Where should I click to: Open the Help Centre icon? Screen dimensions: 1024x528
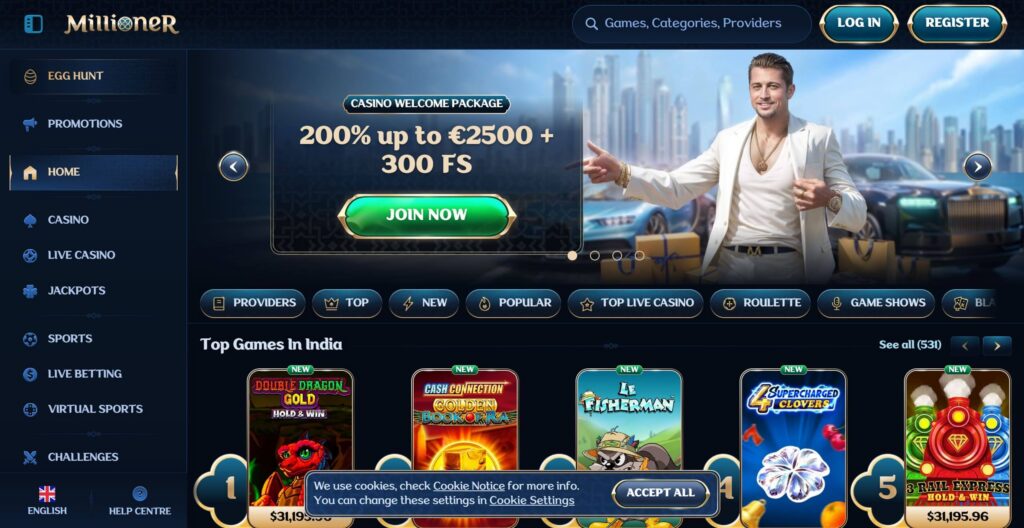point(140,493)
